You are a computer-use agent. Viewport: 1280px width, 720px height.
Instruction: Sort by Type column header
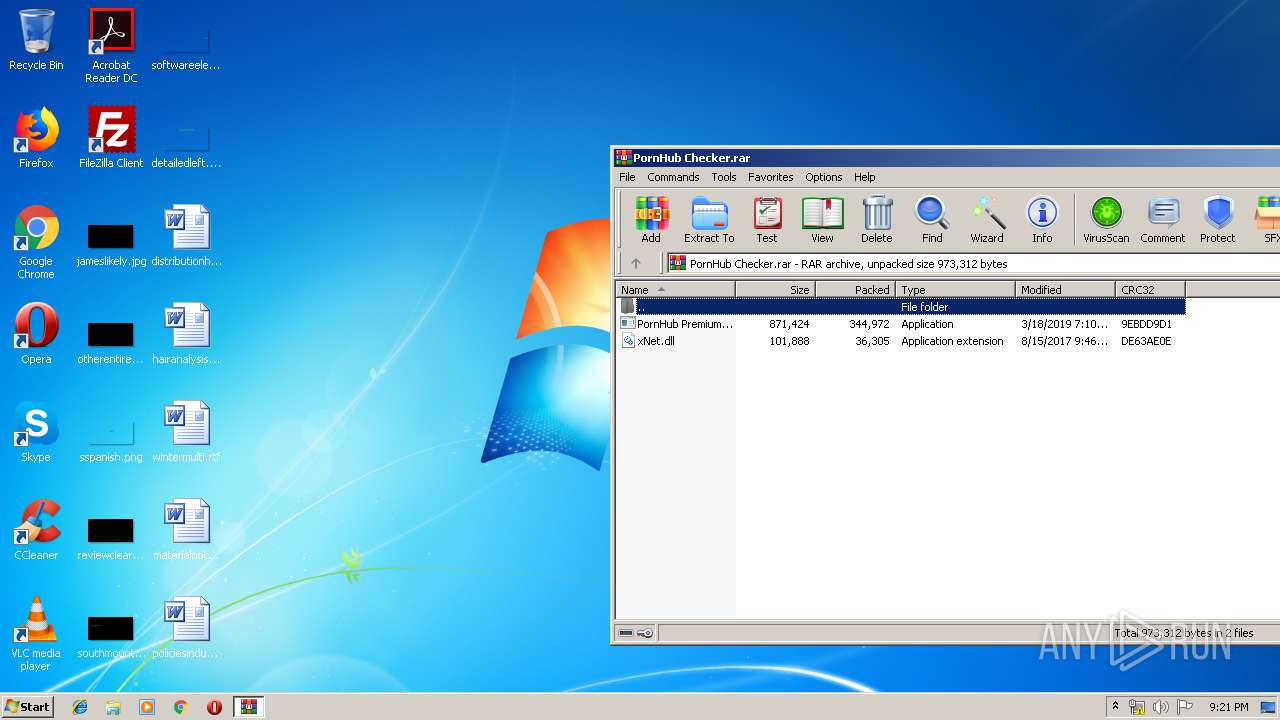click(x=956, y=290)
